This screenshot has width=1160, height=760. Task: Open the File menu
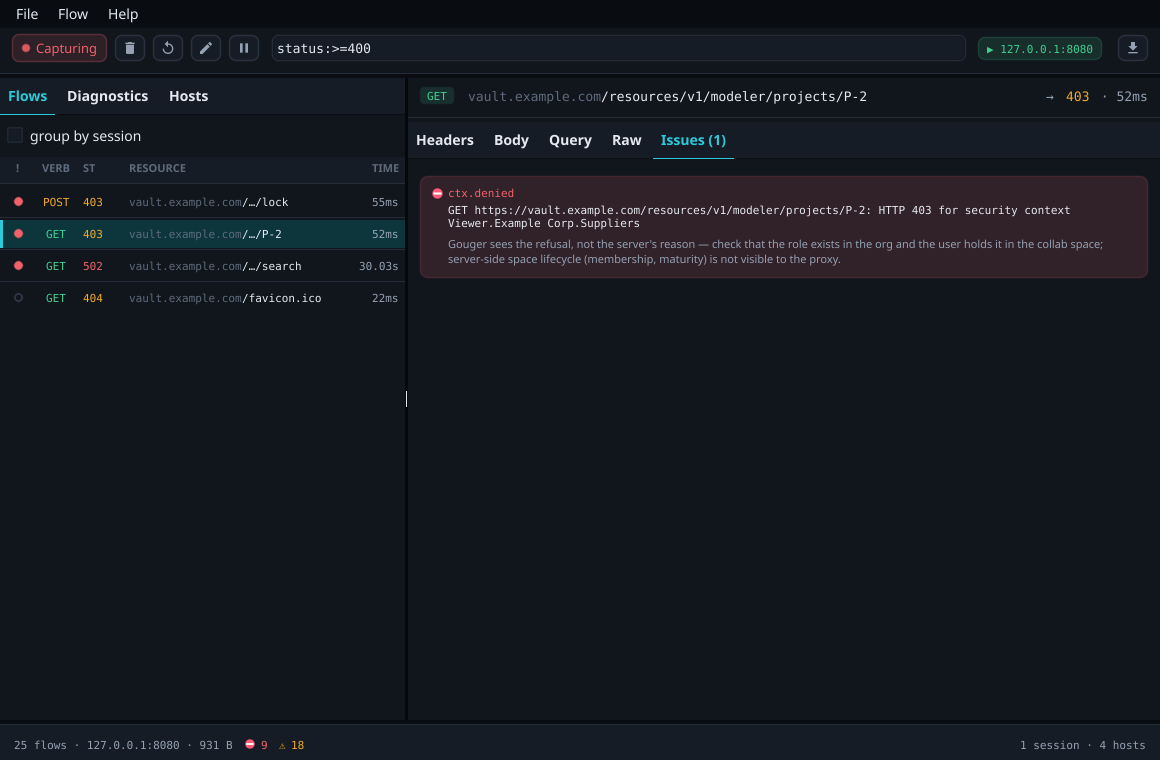pyautogui.click(x=27, y=14)
